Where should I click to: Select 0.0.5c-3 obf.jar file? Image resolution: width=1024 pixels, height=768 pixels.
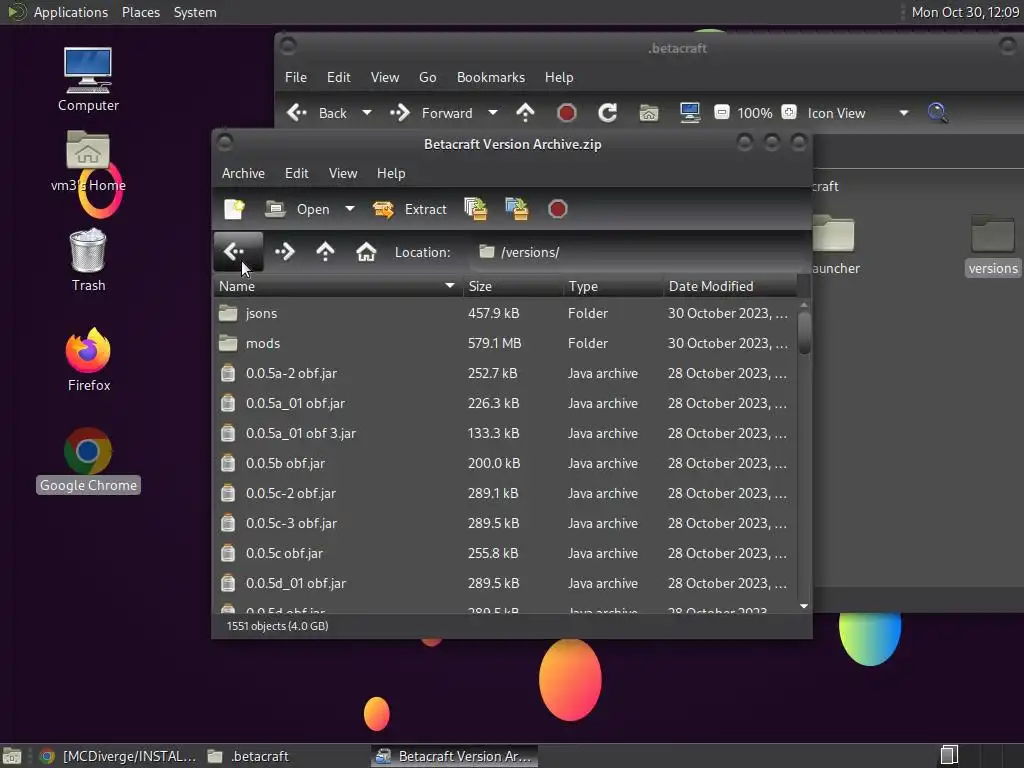pos(505,524)
